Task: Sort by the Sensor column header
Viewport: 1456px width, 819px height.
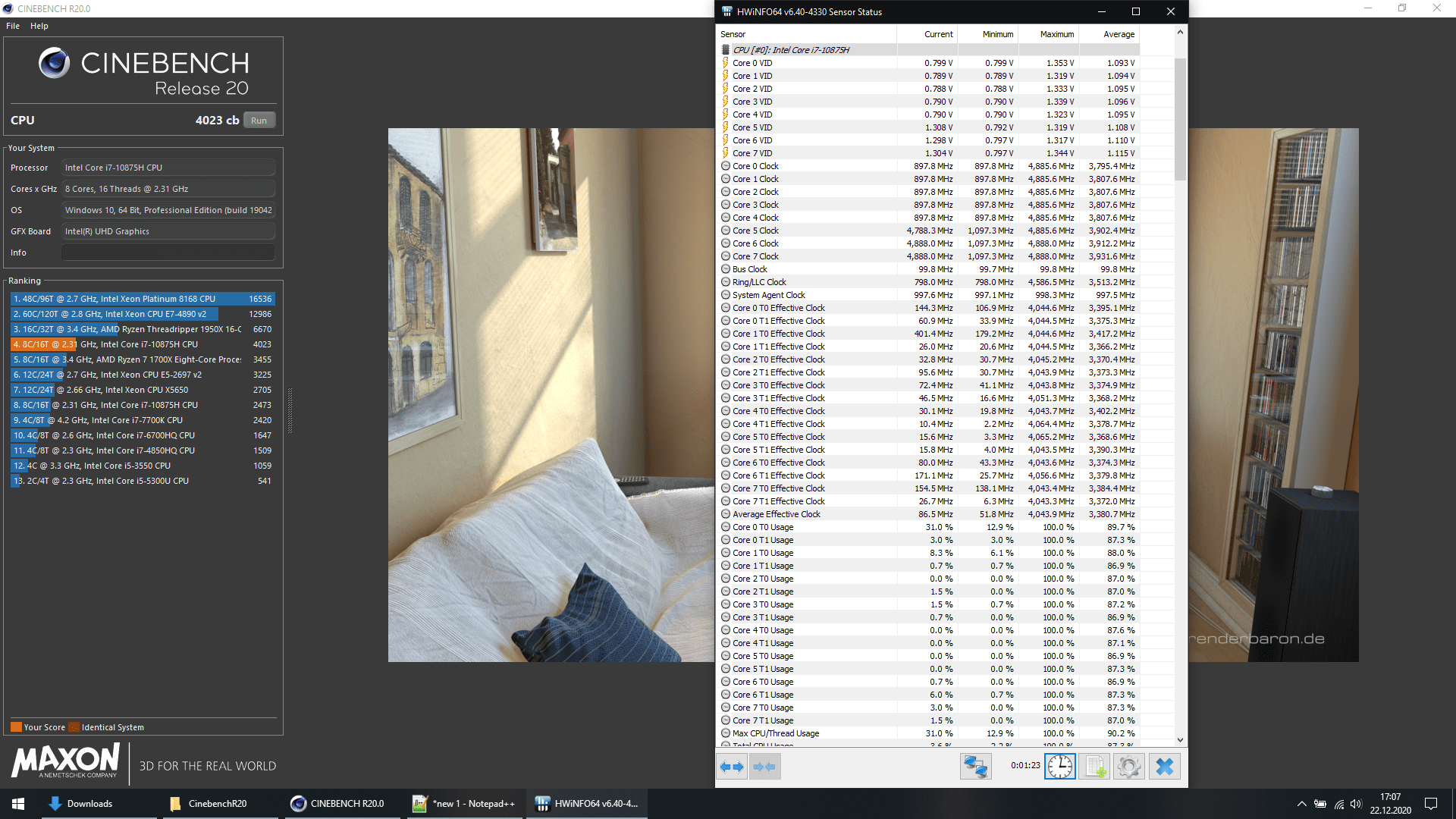Action: point(806,34)
